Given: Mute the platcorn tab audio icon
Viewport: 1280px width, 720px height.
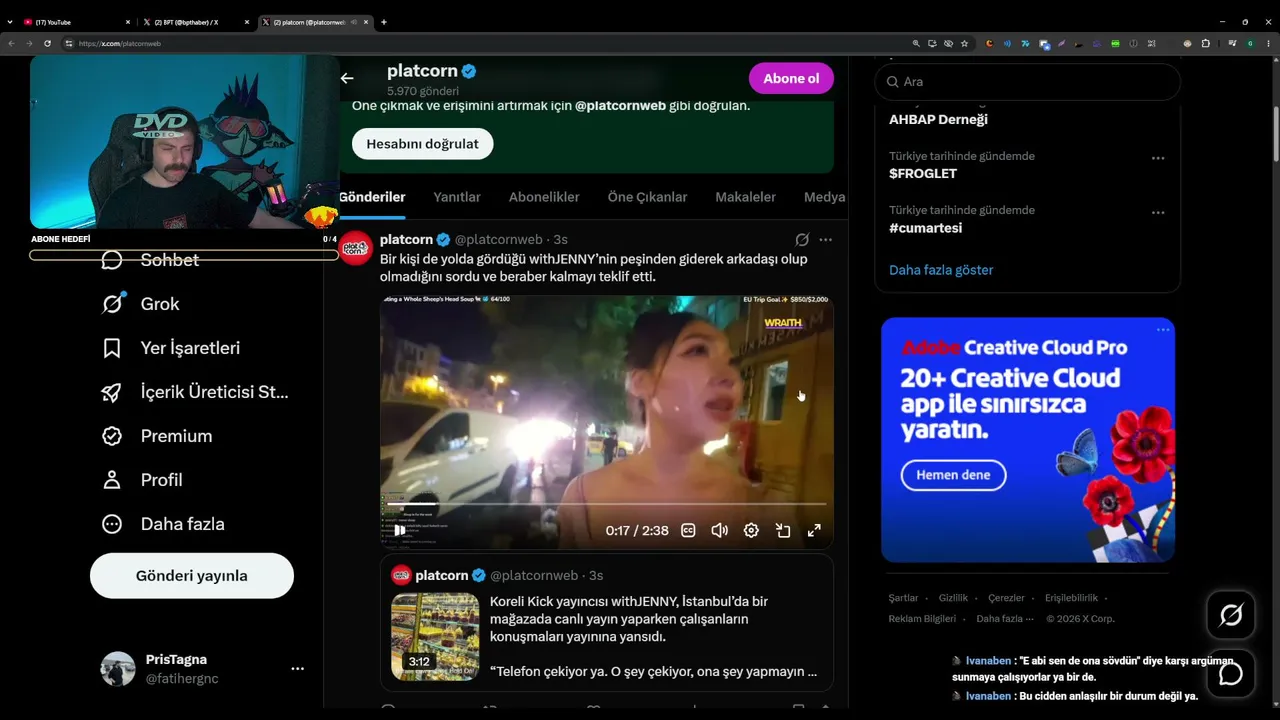Looking at the screenshot, I should pyautogui.click(x=354, y=22).
